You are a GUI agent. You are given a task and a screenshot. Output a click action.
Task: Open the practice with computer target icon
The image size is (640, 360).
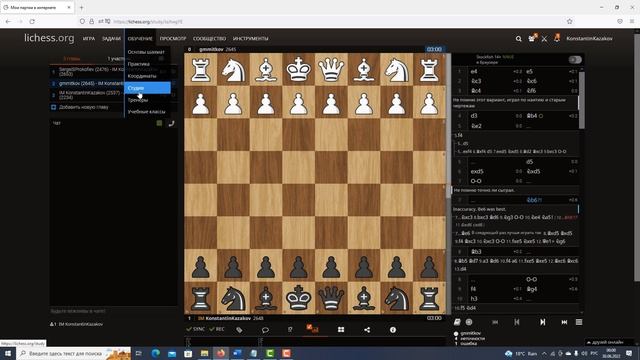point(469,322)
